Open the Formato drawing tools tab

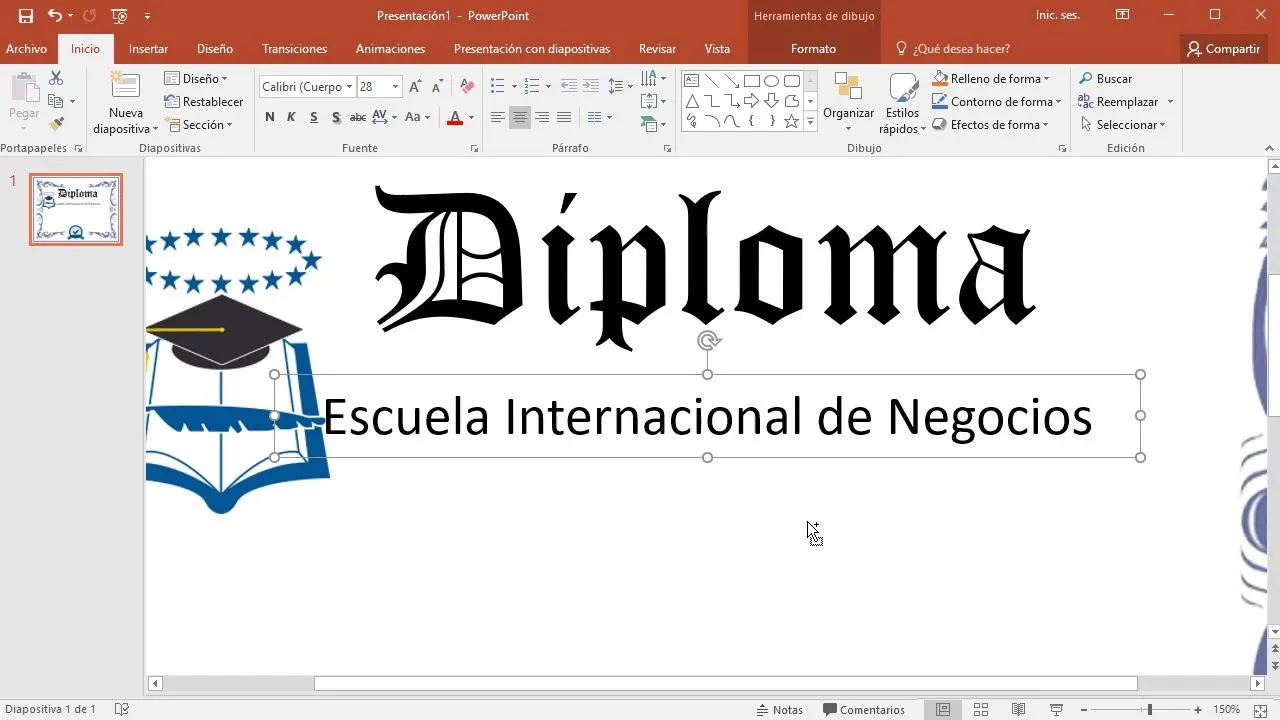click(813, 48)
